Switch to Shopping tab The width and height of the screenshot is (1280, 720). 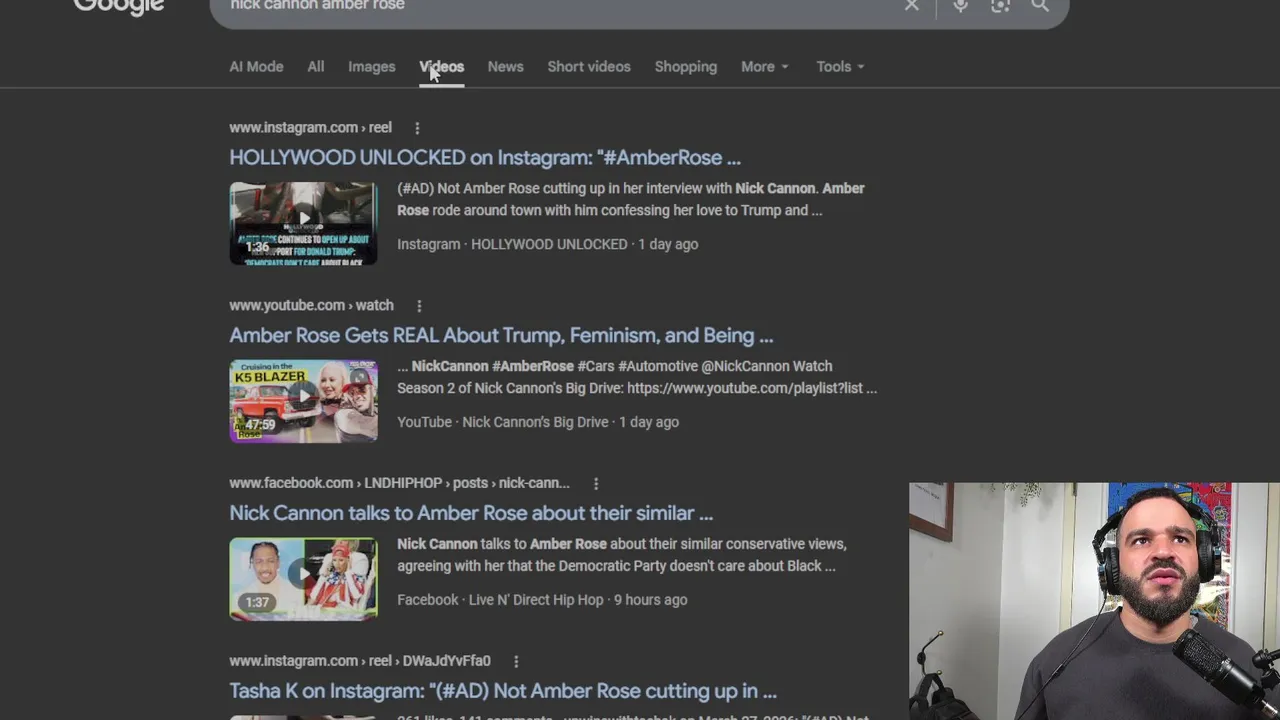686,67
